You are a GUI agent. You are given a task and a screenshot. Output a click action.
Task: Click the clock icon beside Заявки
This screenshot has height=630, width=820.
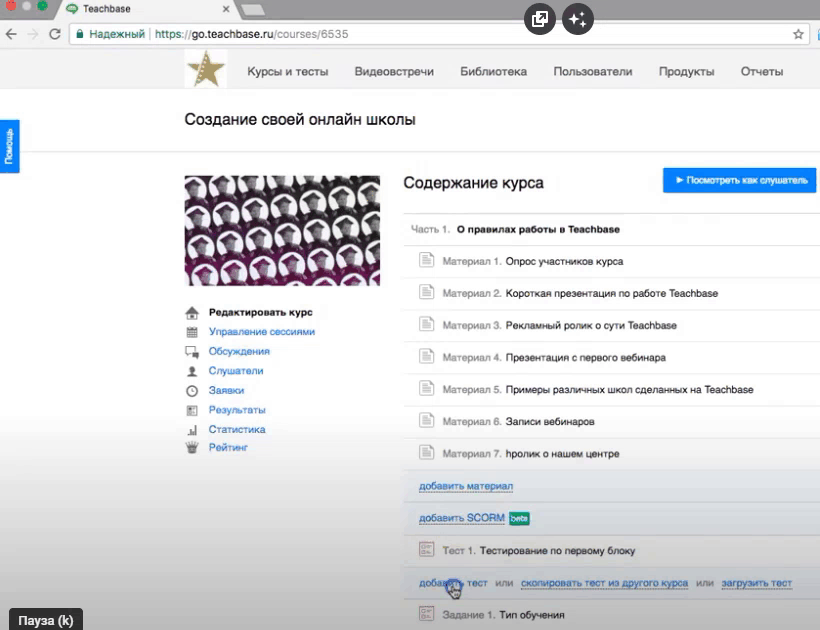pos(192,391)
